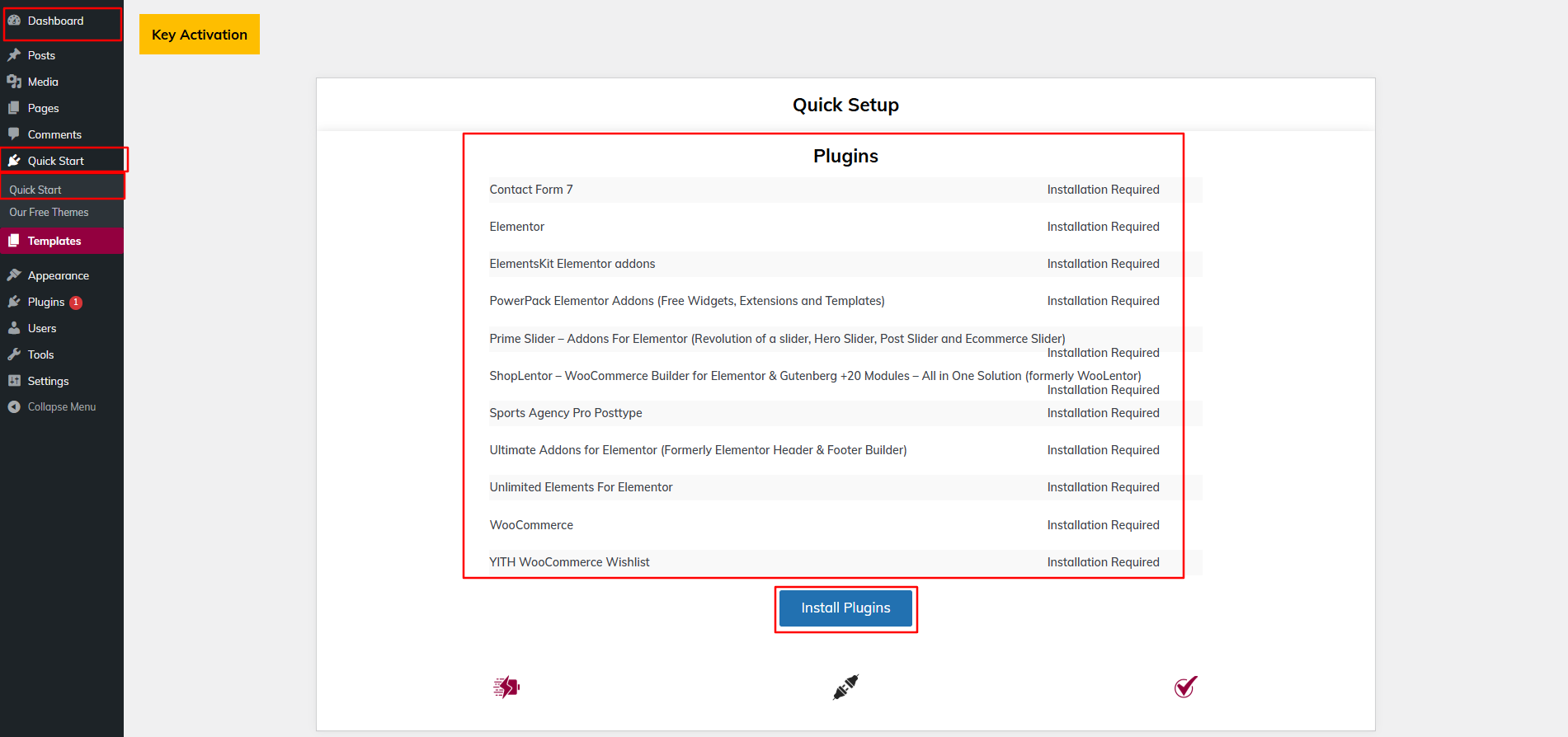1568x737 pixels.
Task: Click the Tools wrench icon
Action: tap(14, 354)
